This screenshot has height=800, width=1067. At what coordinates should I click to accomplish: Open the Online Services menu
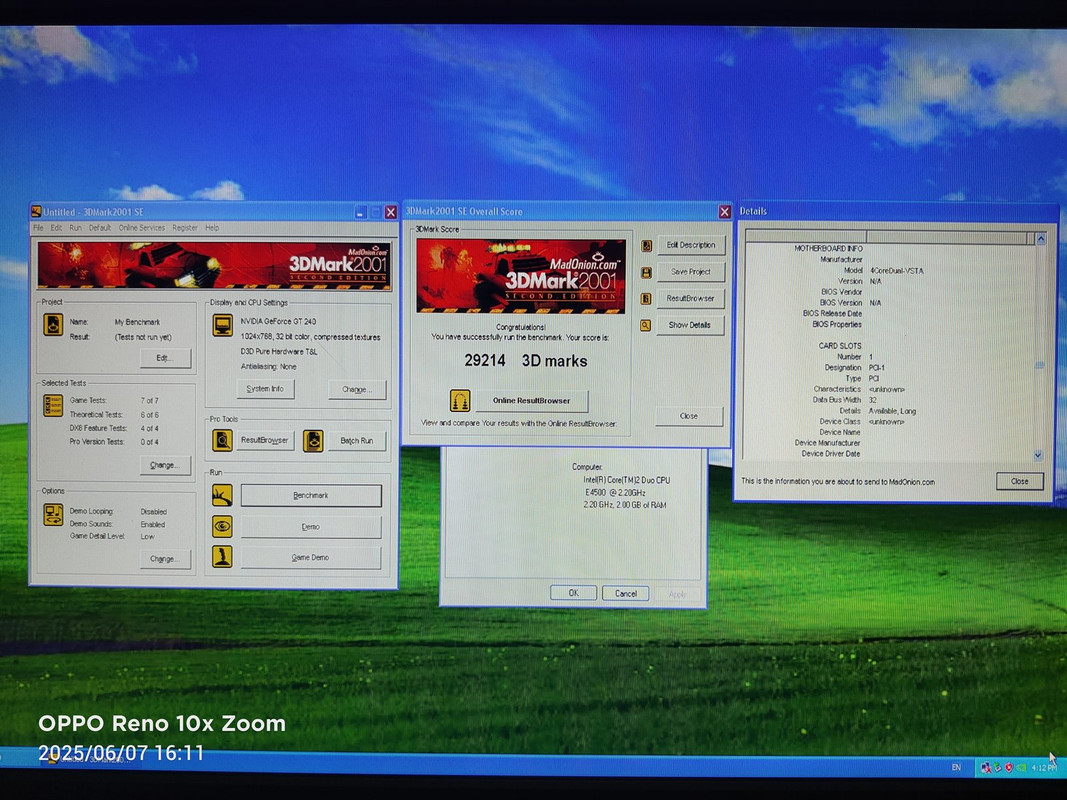[x=142, y=228]
